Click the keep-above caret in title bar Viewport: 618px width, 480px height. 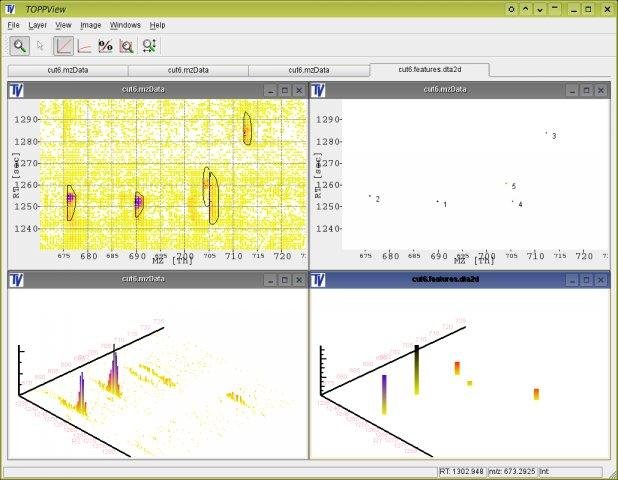(x=525, y=9)
